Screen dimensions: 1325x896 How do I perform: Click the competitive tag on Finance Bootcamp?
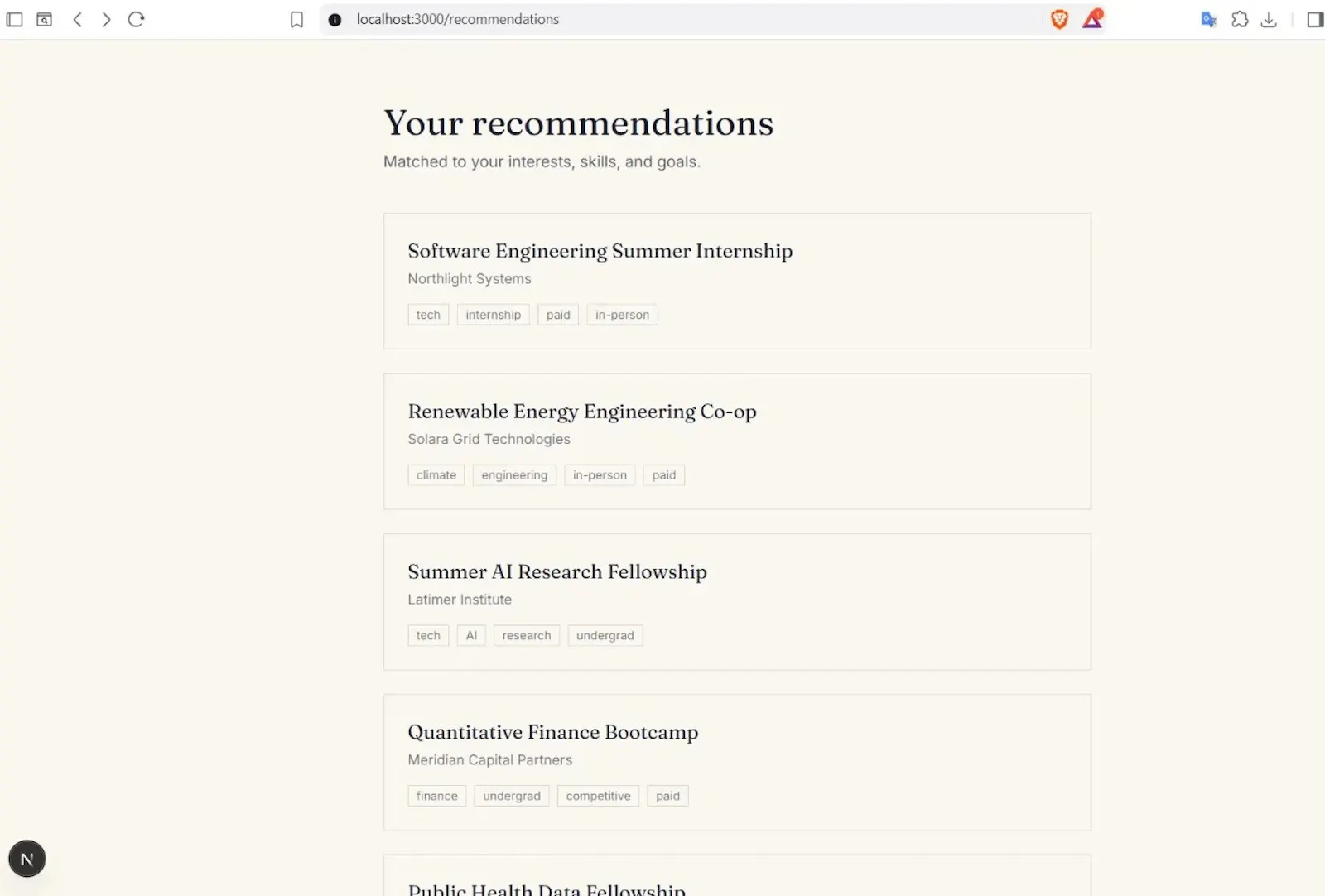pos(598,796)
